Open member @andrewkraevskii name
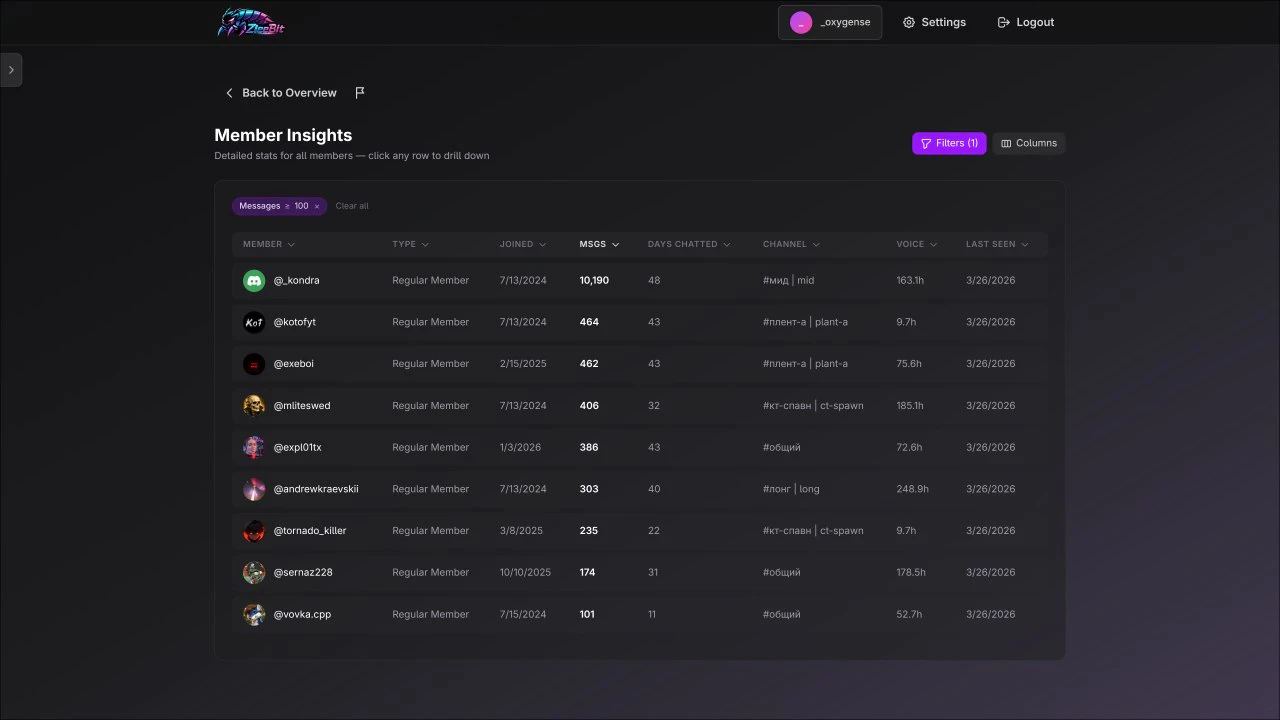 coord(316,489)
